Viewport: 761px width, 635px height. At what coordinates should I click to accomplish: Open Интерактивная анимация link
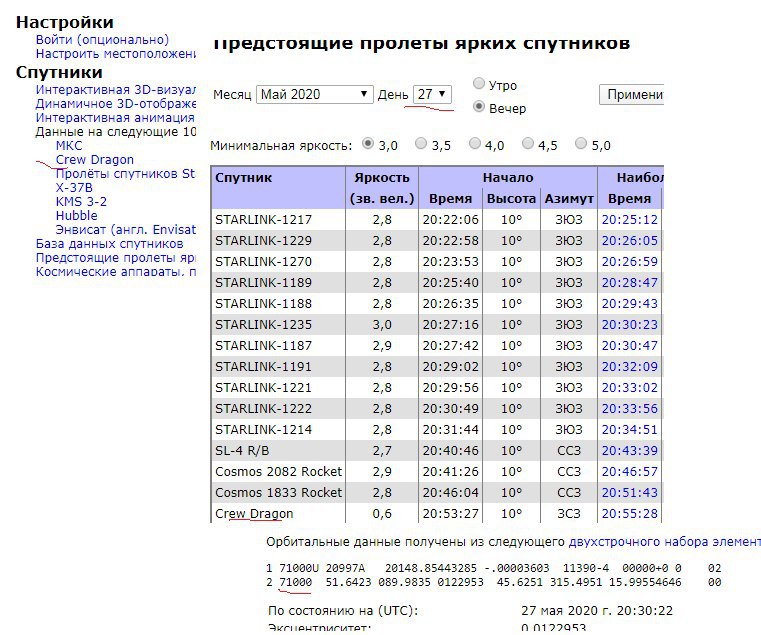[115, 118]
